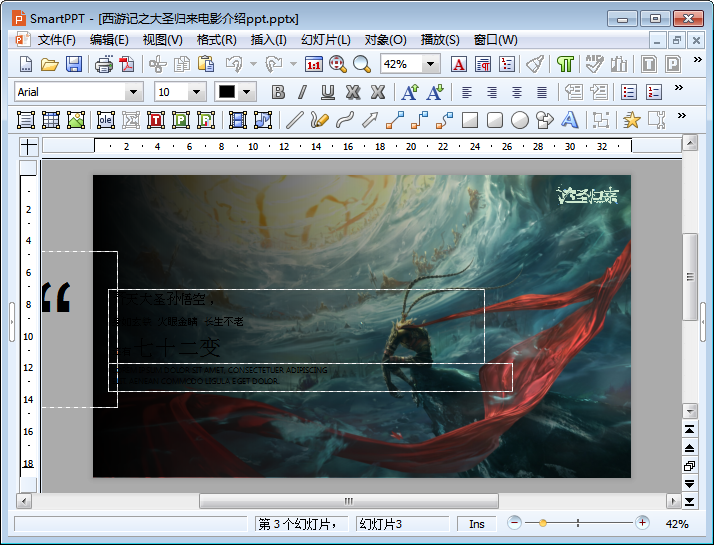This screenshot has height=545, width=714.
Task: Open the font color dropdown arrow
Action: pos(246,92)
